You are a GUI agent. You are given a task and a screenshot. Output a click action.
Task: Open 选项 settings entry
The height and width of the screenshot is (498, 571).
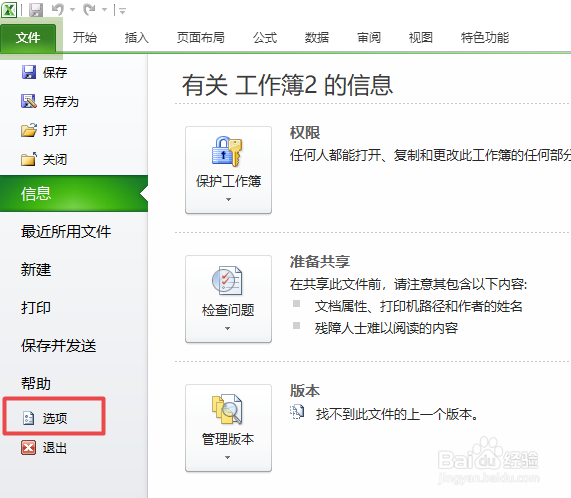pos(55,418)
